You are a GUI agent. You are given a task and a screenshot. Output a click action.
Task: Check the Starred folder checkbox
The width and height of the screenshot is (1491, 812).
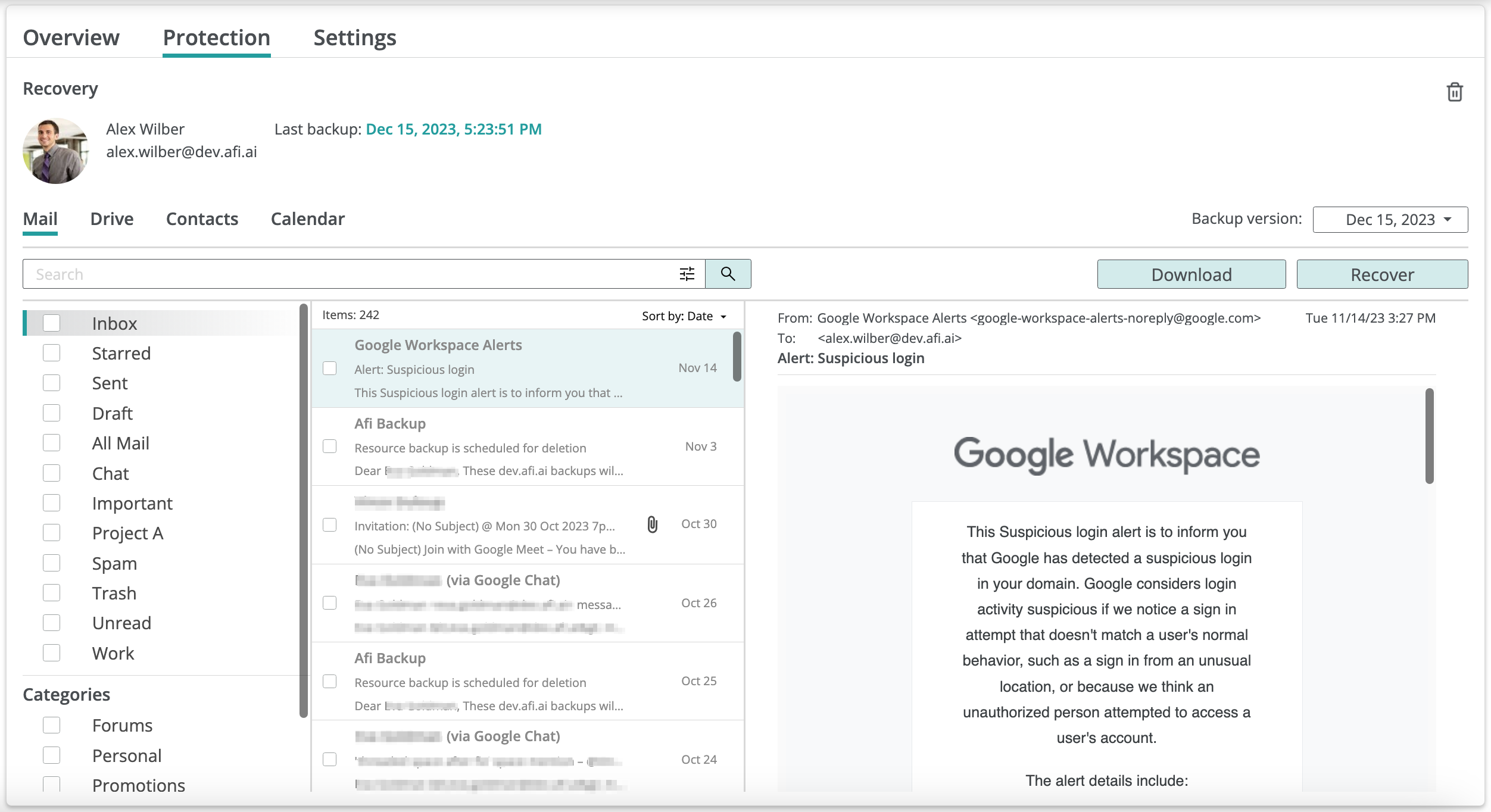click(52, 353)
